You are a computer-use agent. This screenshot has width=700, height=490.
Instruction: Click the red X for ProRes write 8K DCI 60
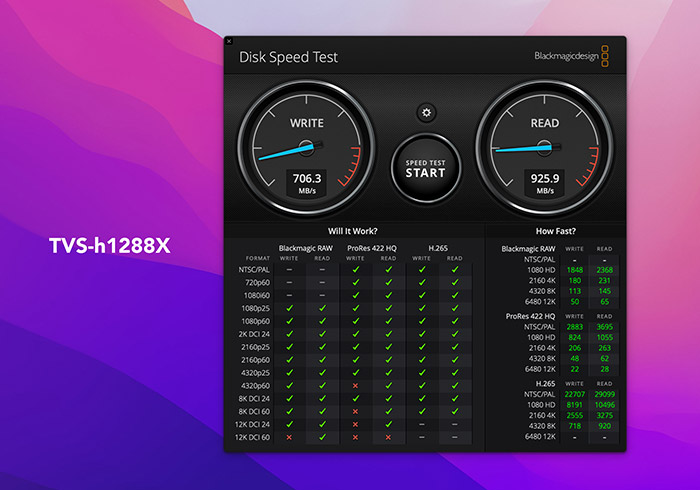pyautogui.click(x=355, y=411)
